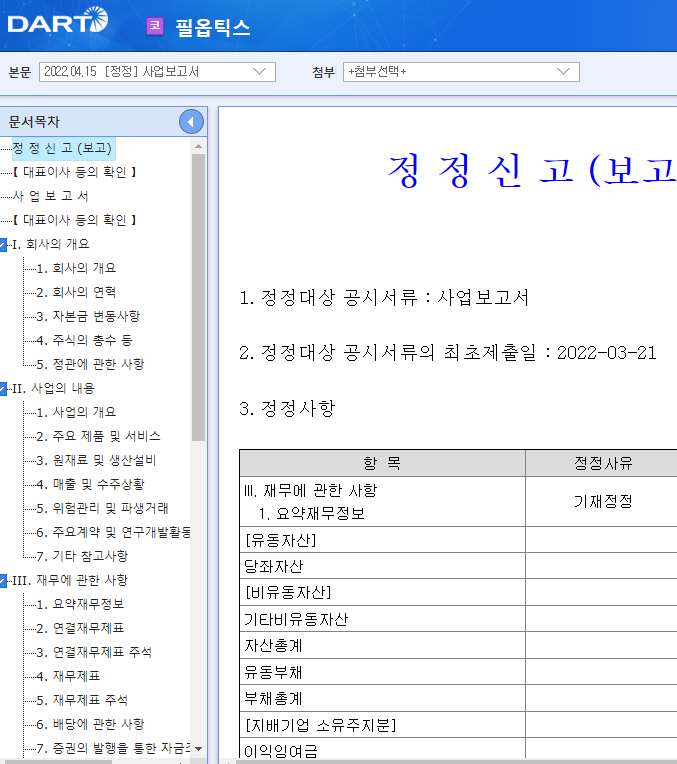Open 3. 원재료 및 생산설비 subsection

point(96,460)
